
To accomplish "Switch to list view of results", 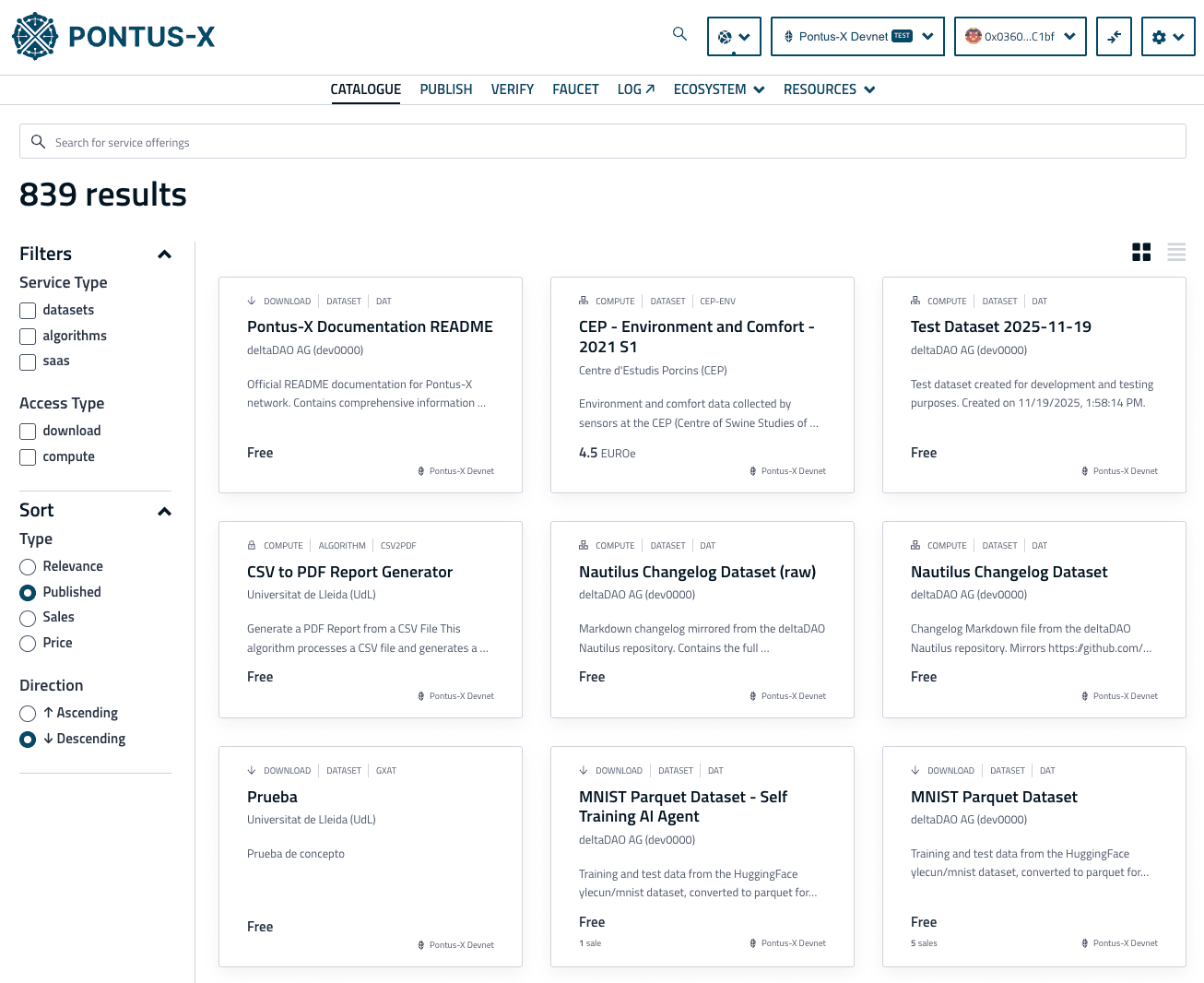I will 1175,252.
